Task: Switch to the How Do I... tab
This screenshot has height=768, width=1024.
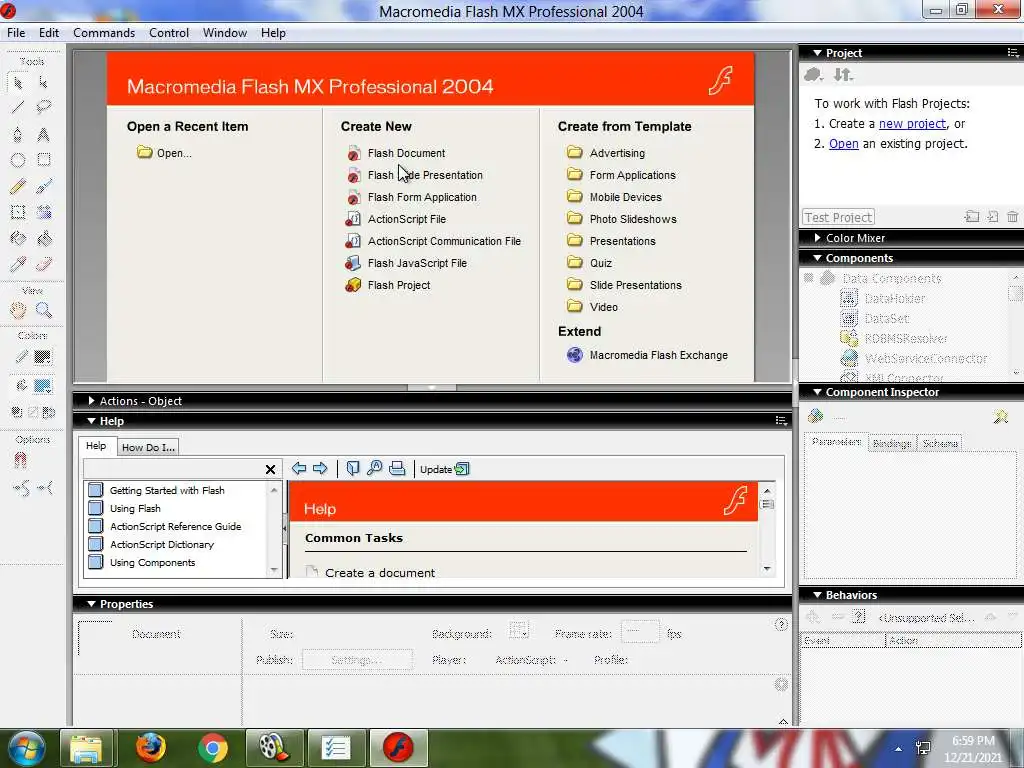Action: (x=148, y=447)
